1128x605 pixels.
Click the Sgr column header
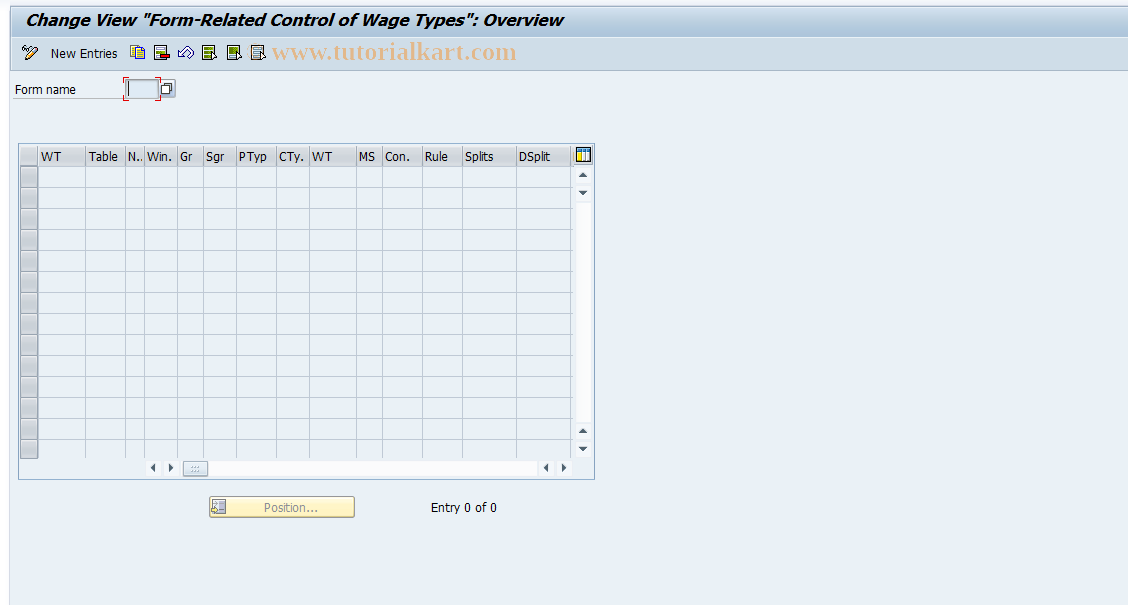[219, 156]
